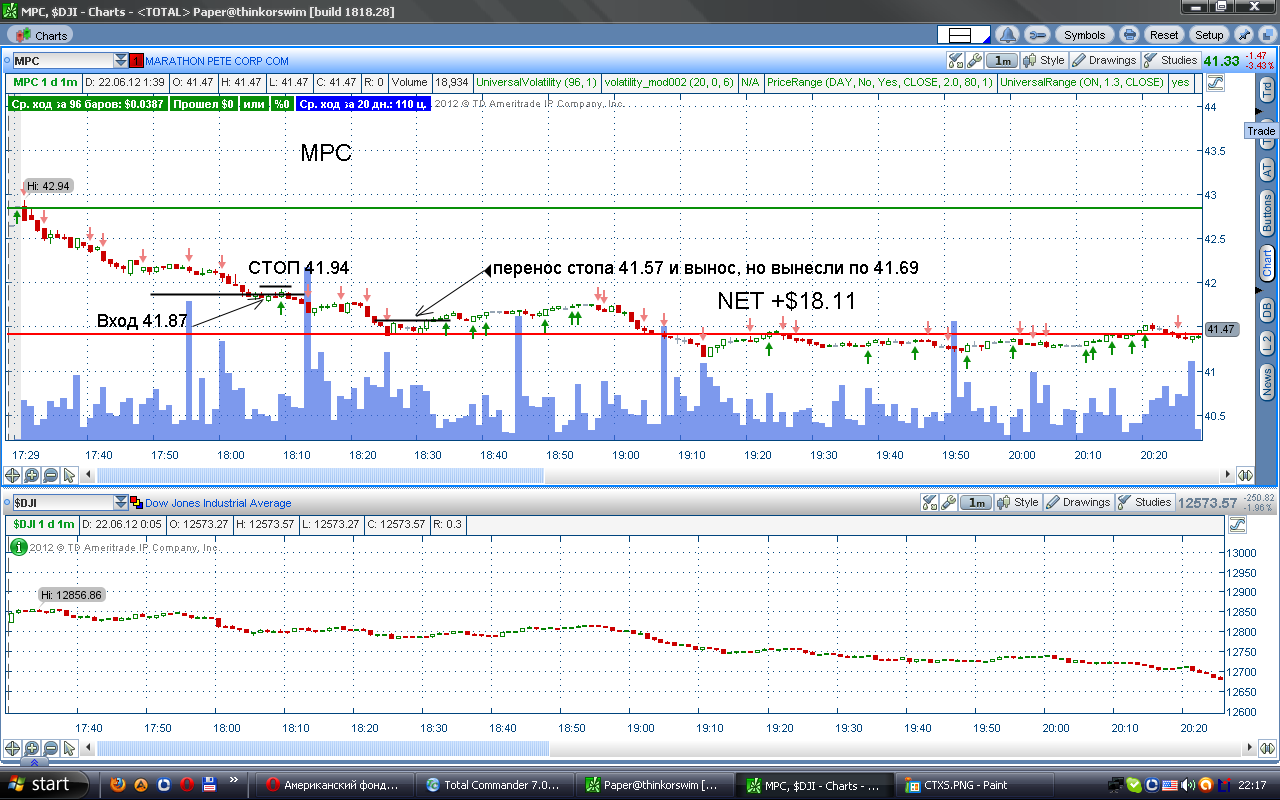Expand the MPC symbol dropdown arrow

121,61
